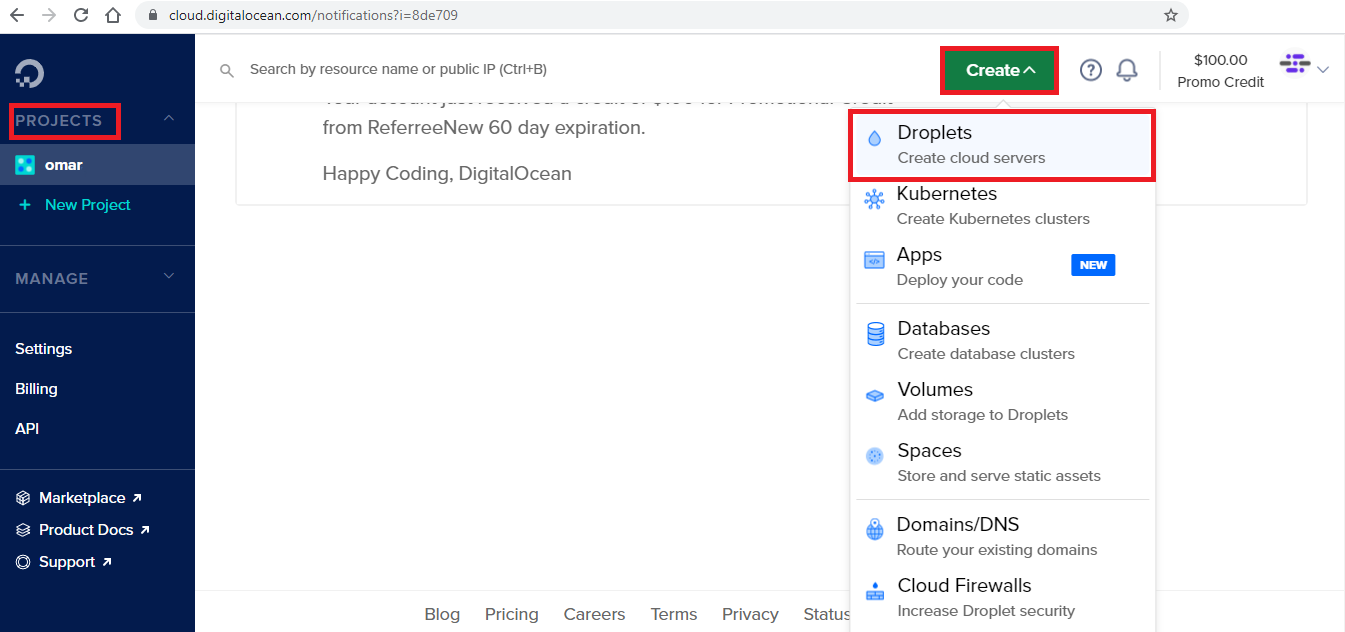Click the DigitalOcean logo in sidebar
Image resolution: width=1345 pixels, height=632 pixels.
29,74
